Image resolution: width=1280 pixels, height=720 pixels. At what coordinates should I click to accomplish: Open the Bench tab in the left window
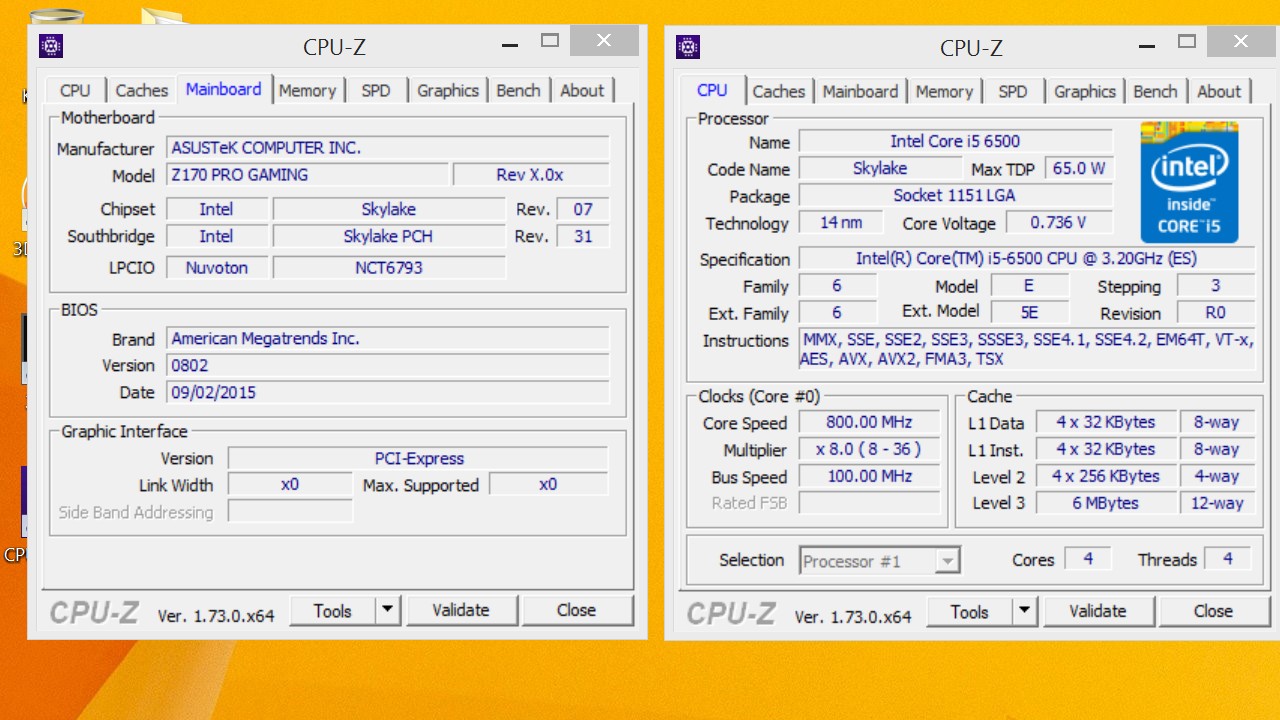click(x=518, y=90)
